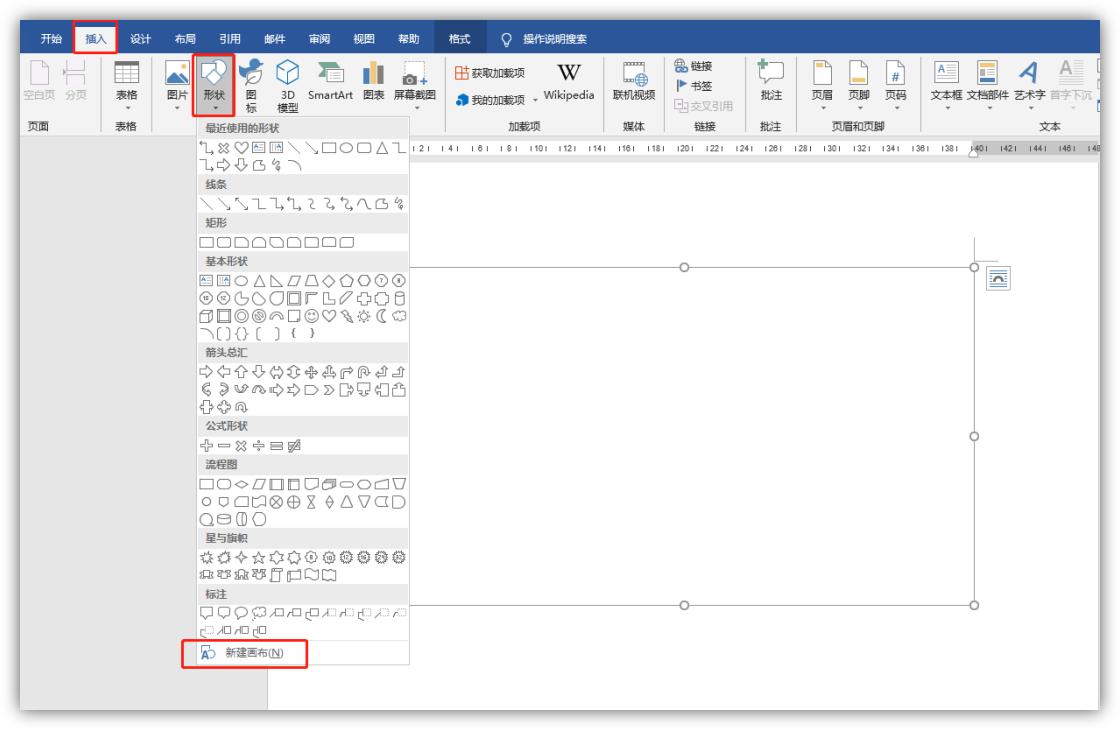Viewport: 1120px width, 730px height.
Task: Click the Wikipedia add-in icon
Action: [x=568, y=79]
